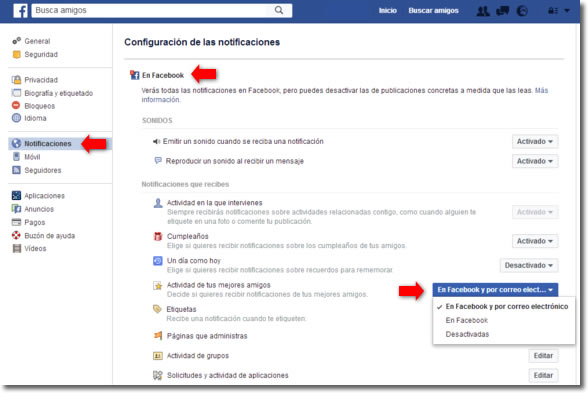Select En Facebook y por correo electrónico
Screen dimensions: 588x393
[x=506, y=306]
